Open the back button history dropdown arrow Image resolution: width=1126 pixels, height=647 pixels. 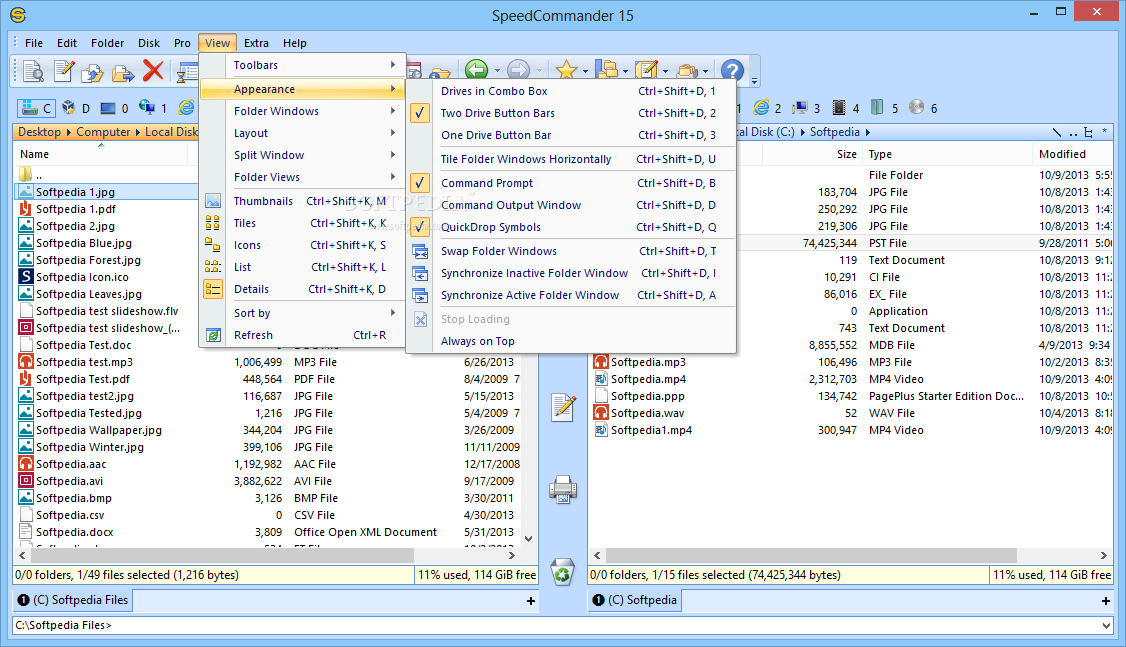coord(496,71)
